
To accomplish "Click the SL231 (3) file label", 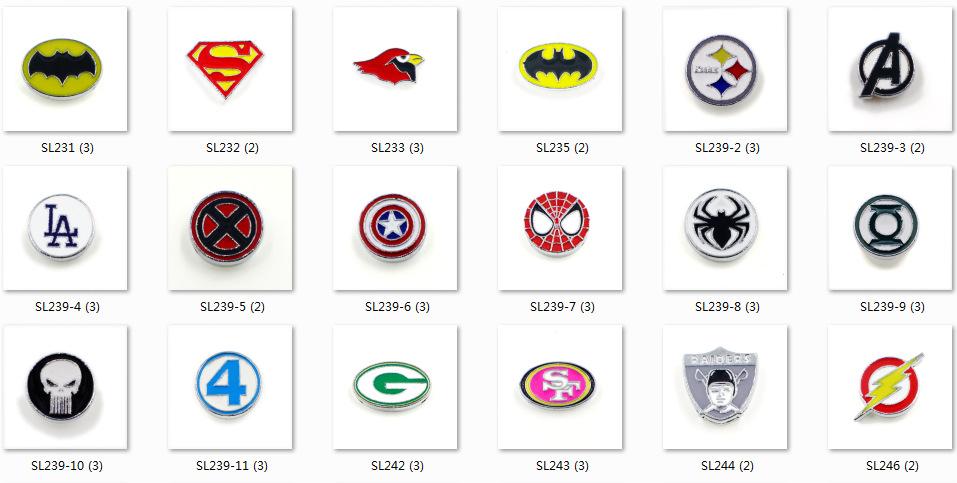I will (67, 148).
